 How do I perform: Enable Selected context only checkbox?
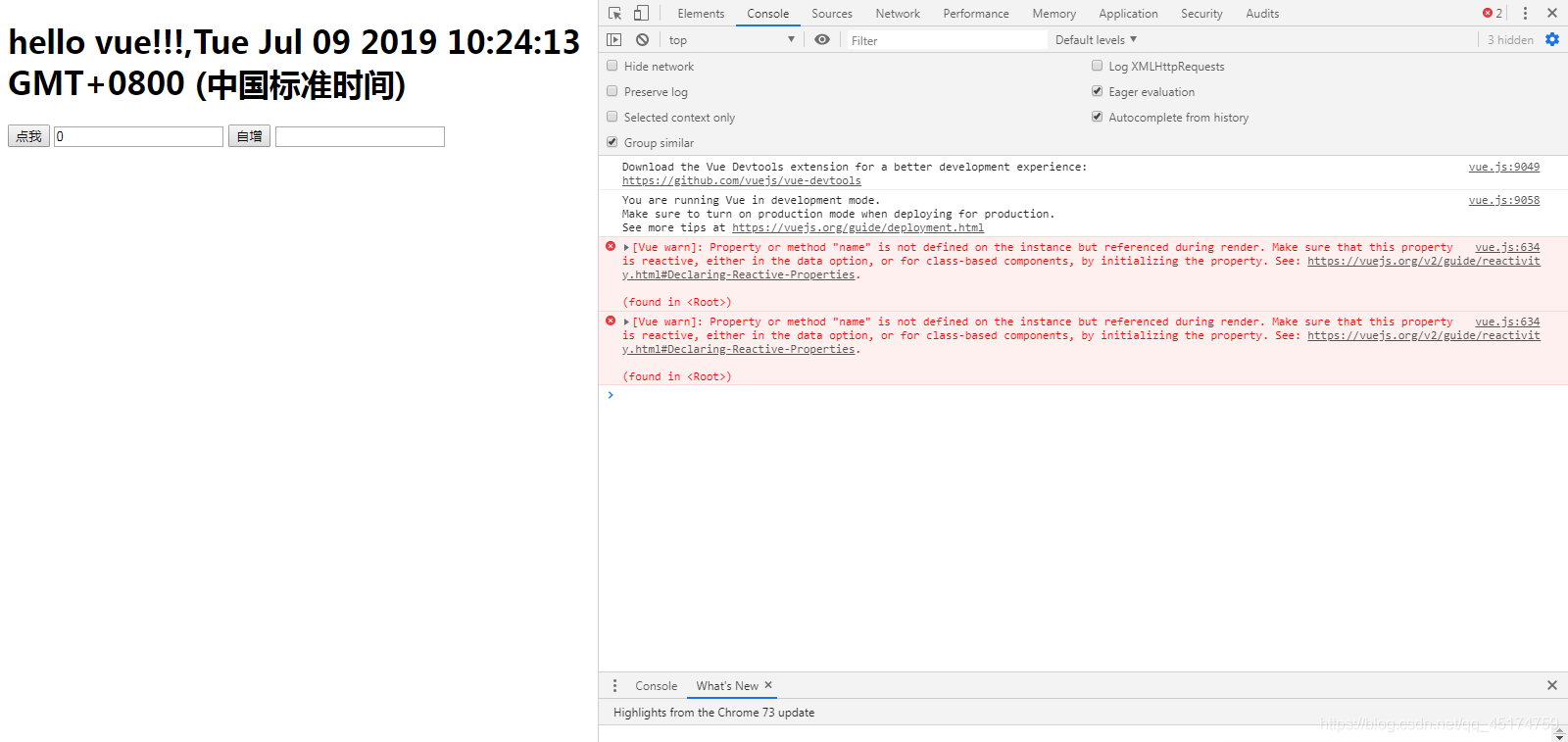tap(612, 117)
